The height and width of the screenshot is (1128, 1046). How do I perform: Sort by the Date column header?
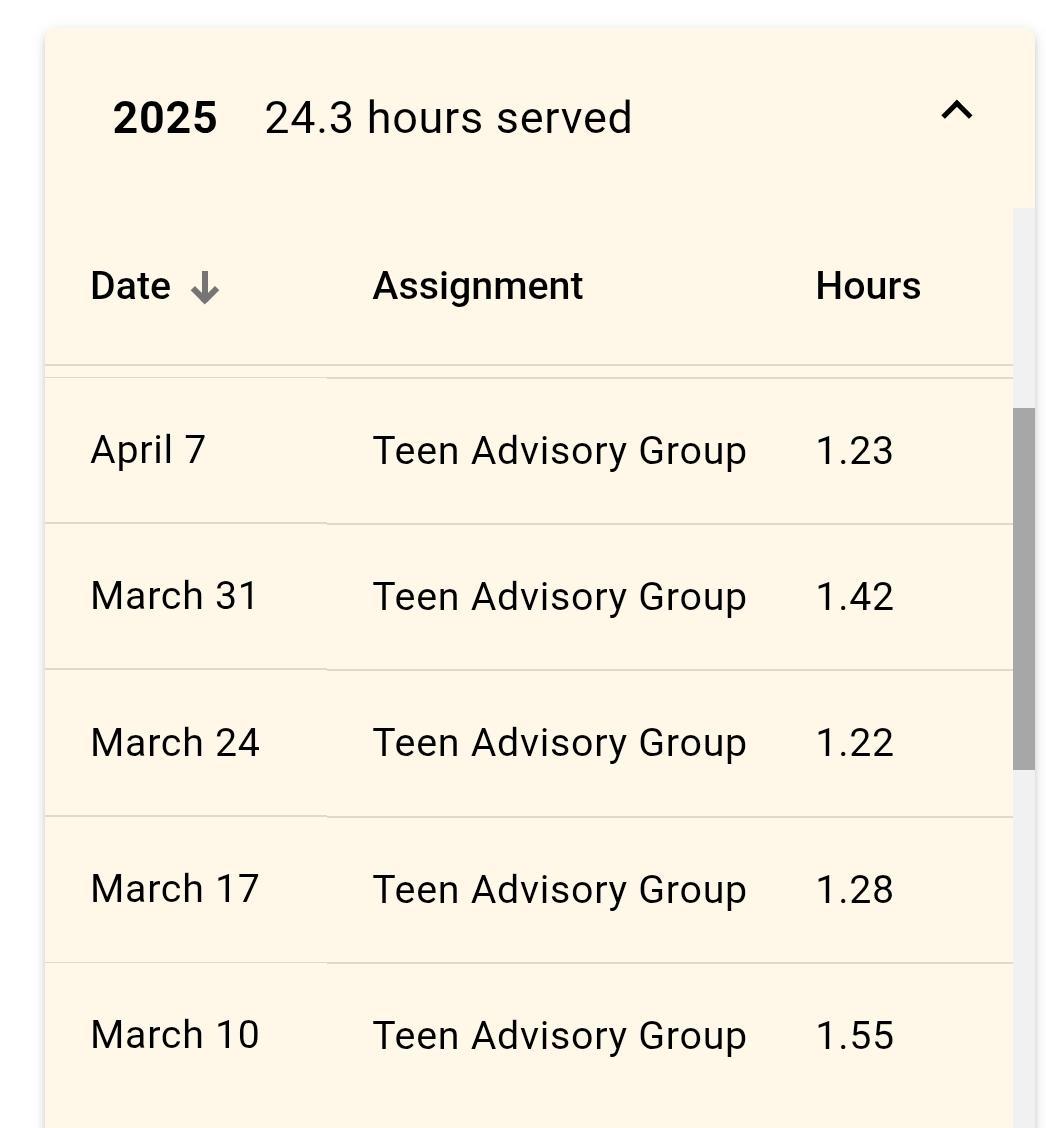(130, 286)
